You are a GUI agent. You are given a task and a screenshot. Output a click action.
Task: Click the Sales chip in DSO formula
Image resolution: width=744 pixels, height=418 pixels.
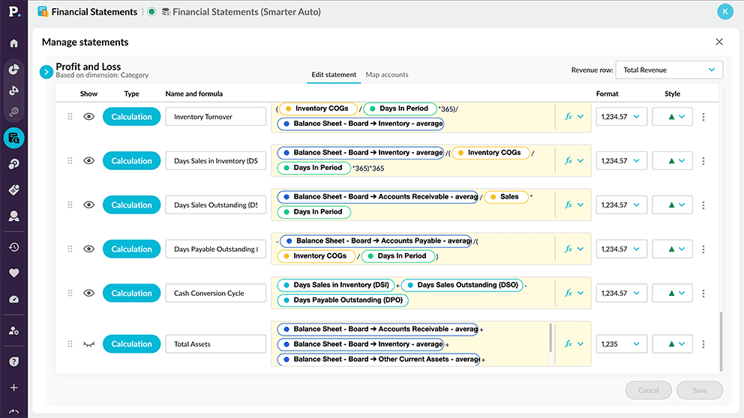pyautogui.click(x=506, y=196)
